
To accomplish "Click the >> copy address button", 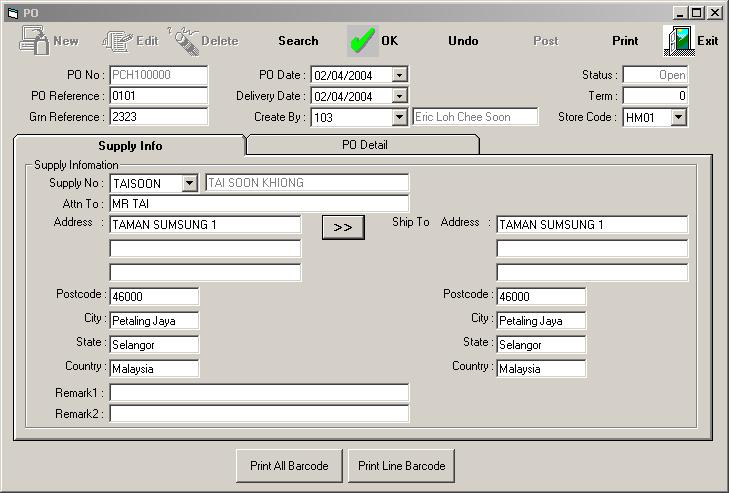I will click(x=343, y=227).
